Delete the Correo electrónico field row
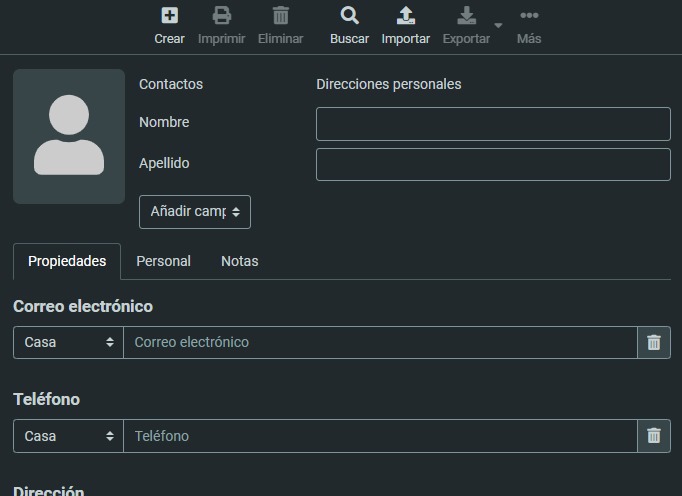 tap(654, 342)
